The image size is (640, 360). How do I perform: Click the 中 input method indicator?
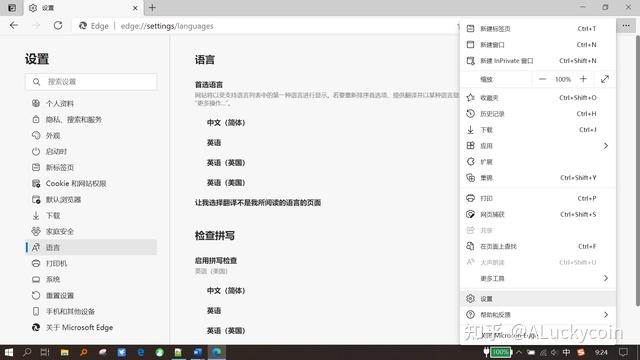point(567,352)
